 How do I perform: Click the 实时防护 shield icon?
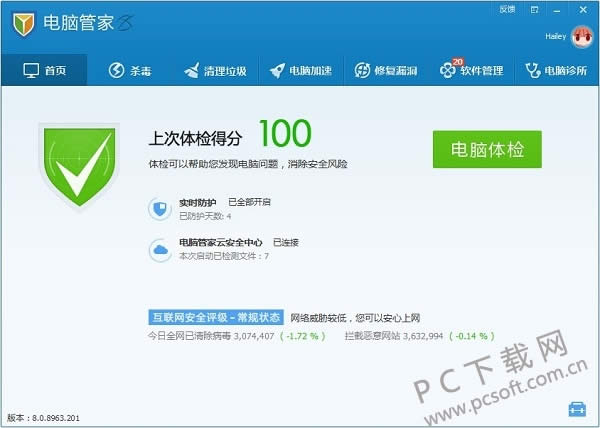(160, 209)
